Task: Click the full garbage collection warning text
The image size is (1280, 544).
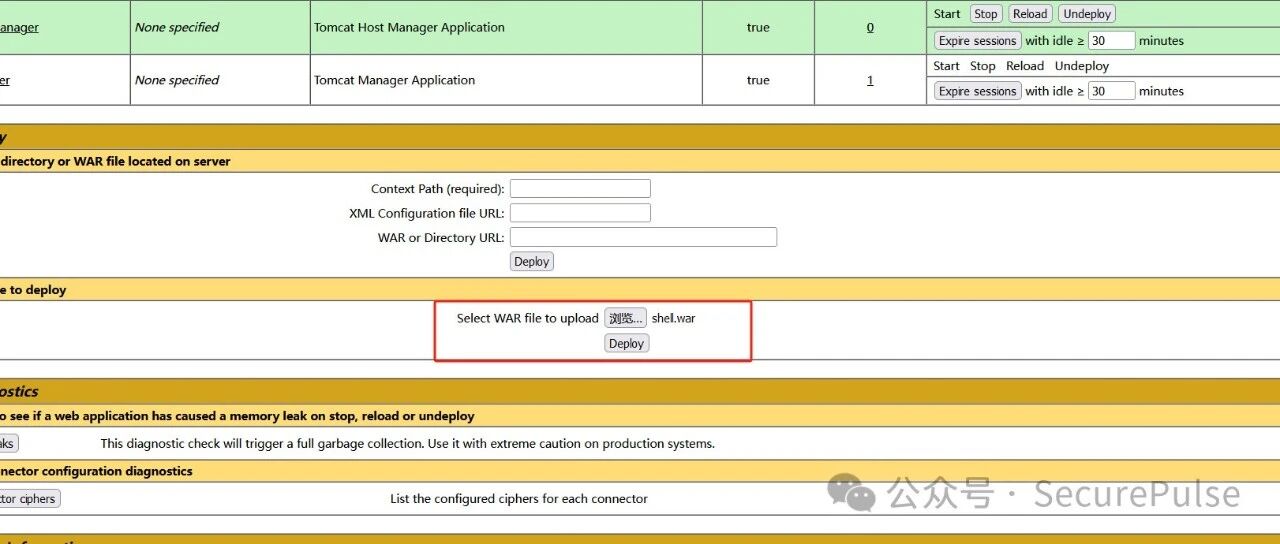Action: click(407, 443)
